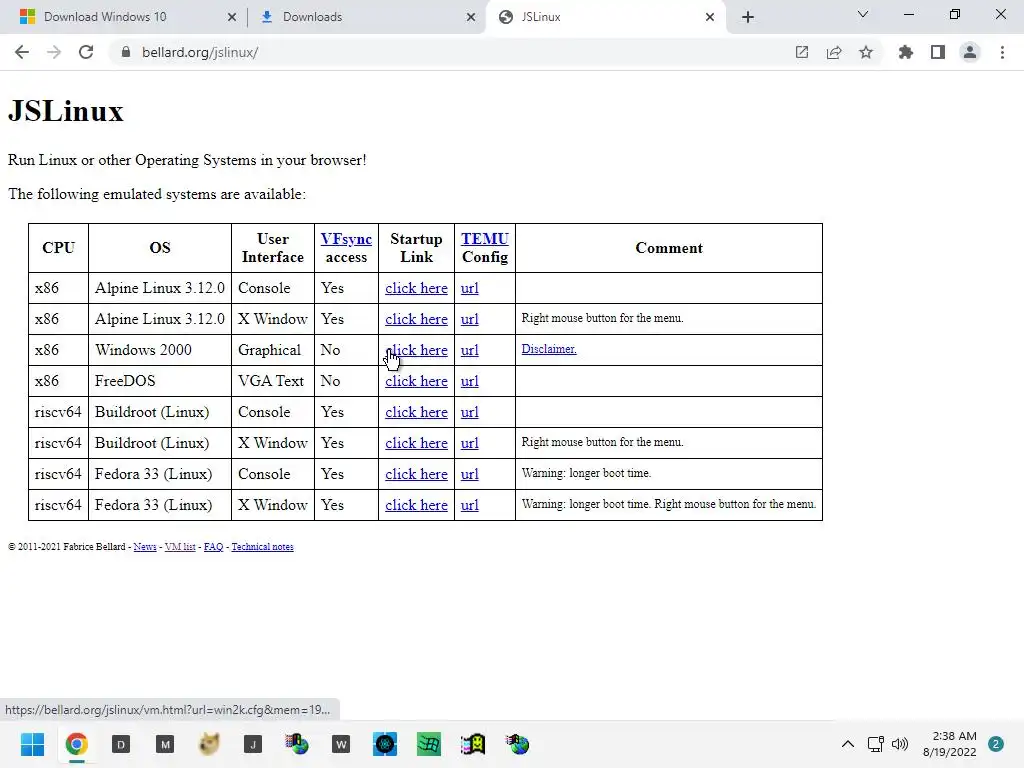Expand the tab search chevron
This screenshot has width=1024, height=768.
point(863,14)
